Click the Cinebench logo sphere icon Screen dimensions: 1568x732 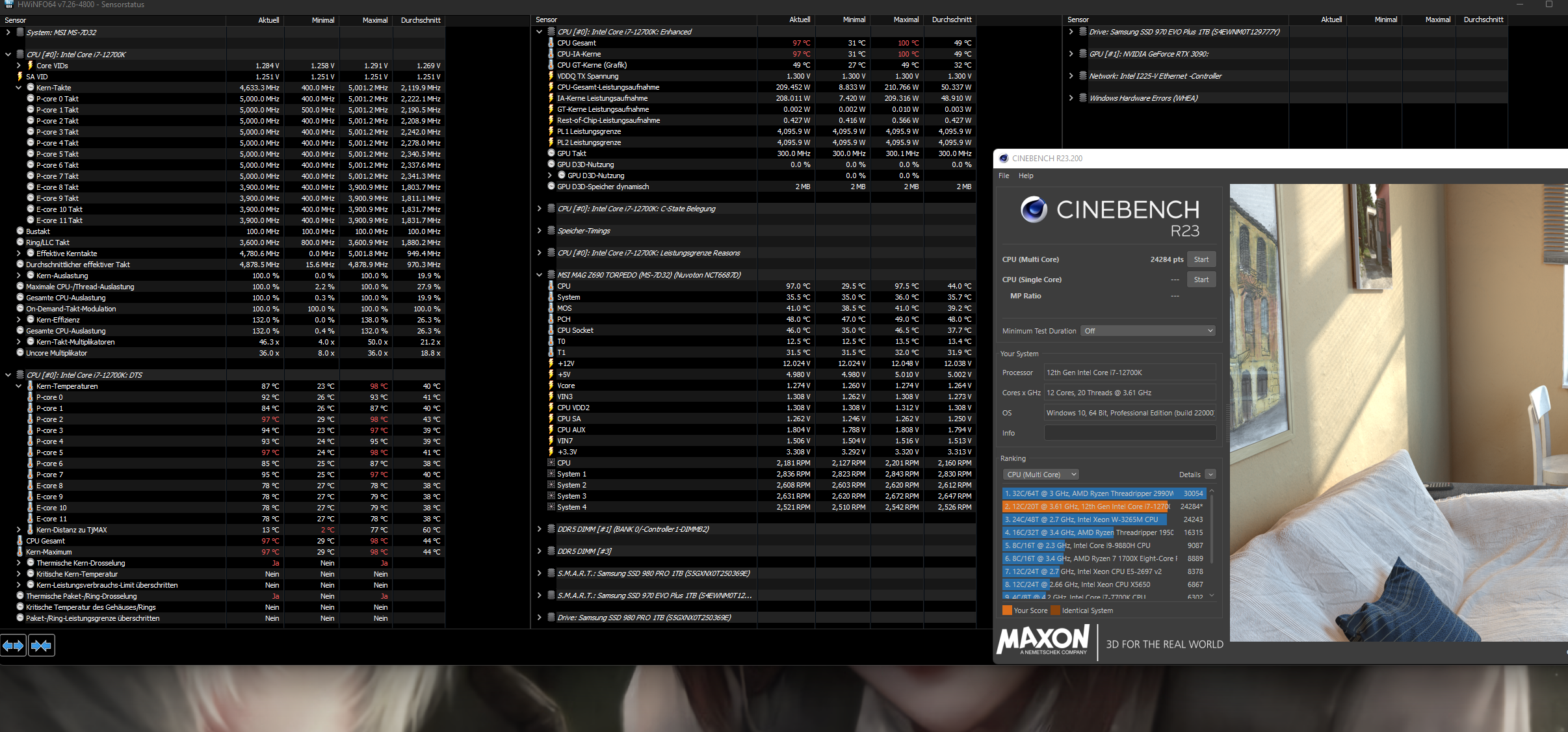[1034, 209]
